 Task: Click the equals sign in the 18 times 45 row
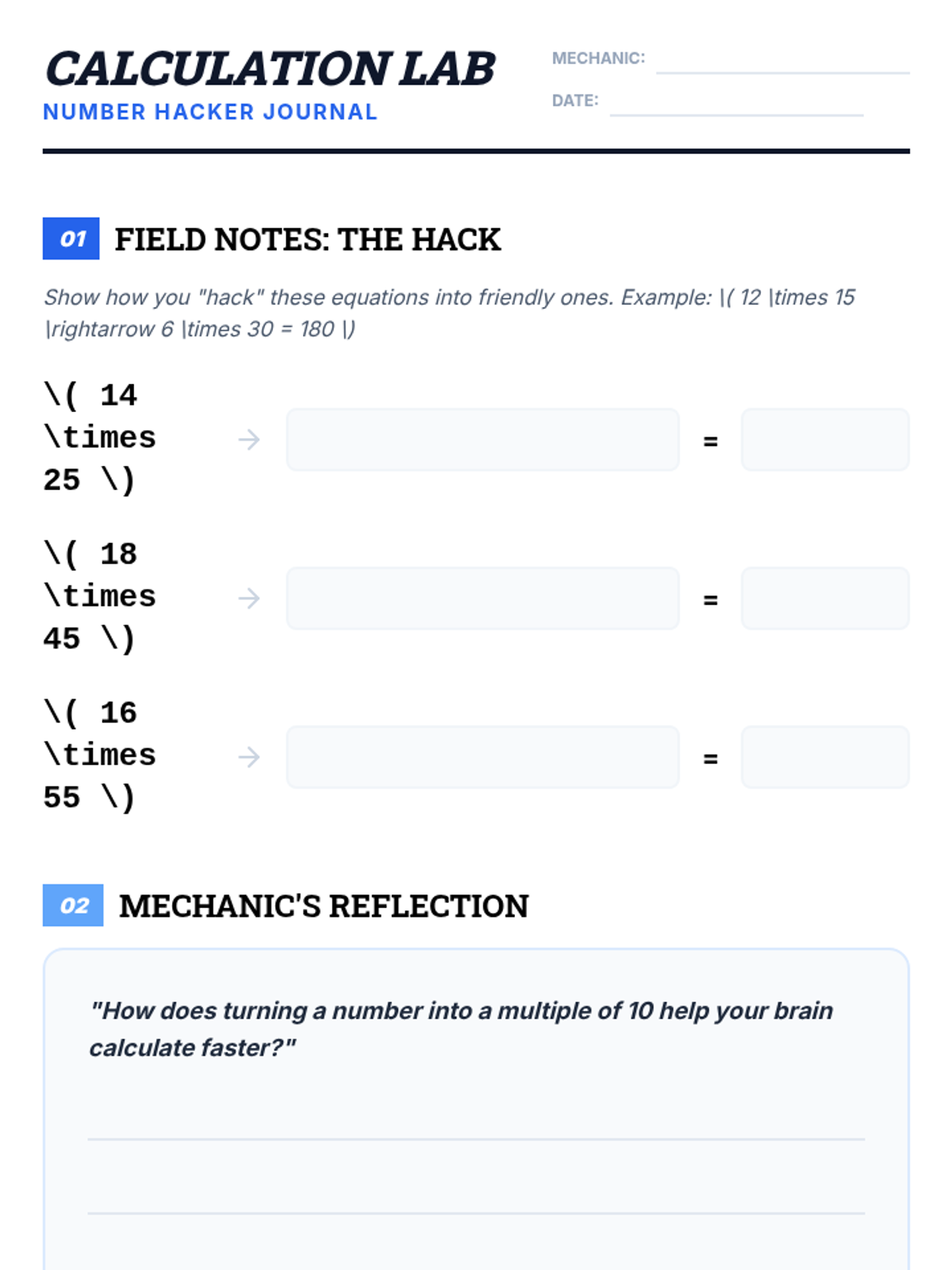pos(711,600)
